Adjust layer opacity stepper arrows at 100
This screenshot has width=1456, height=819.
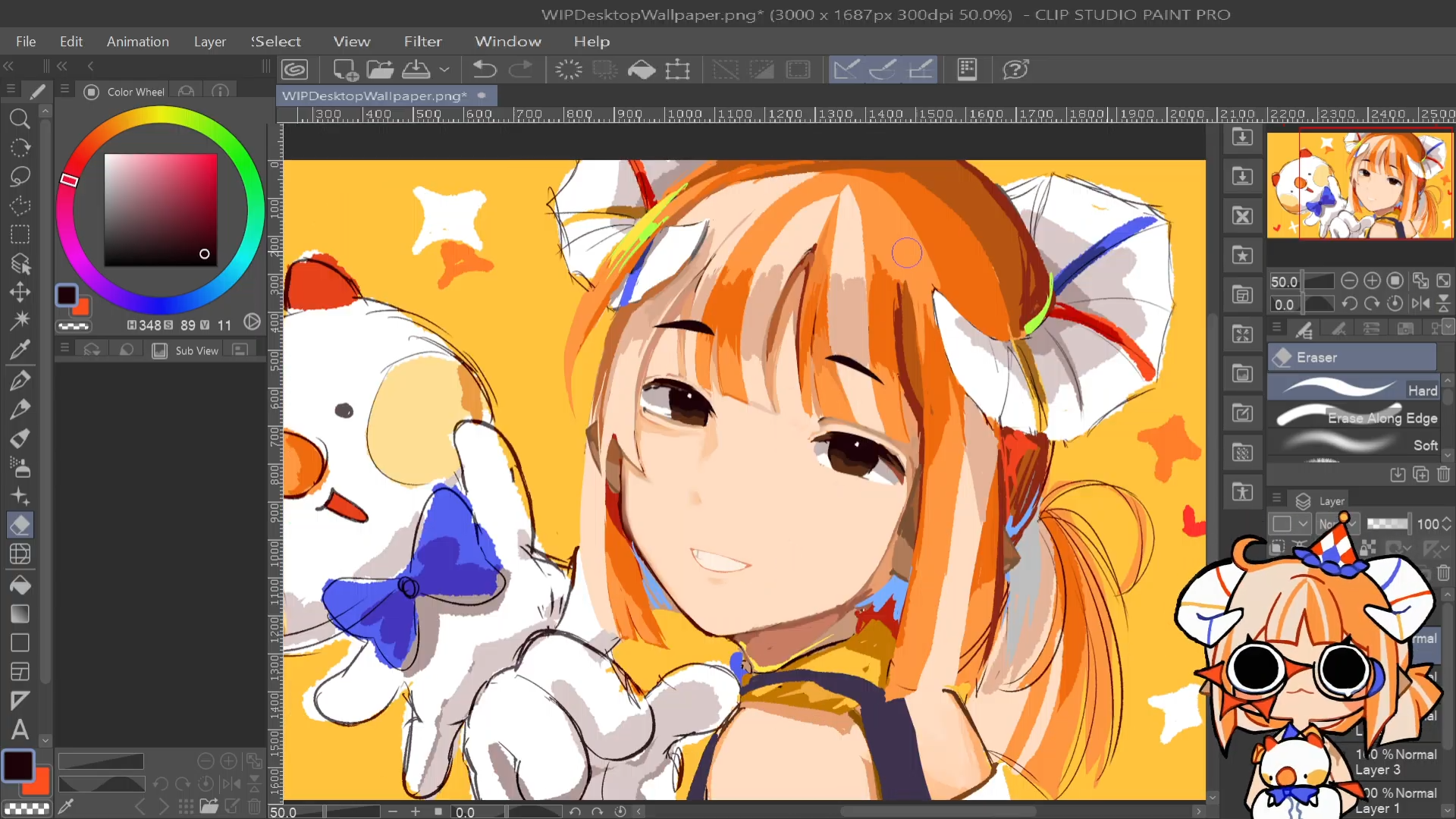click(x=1447, y=524)
